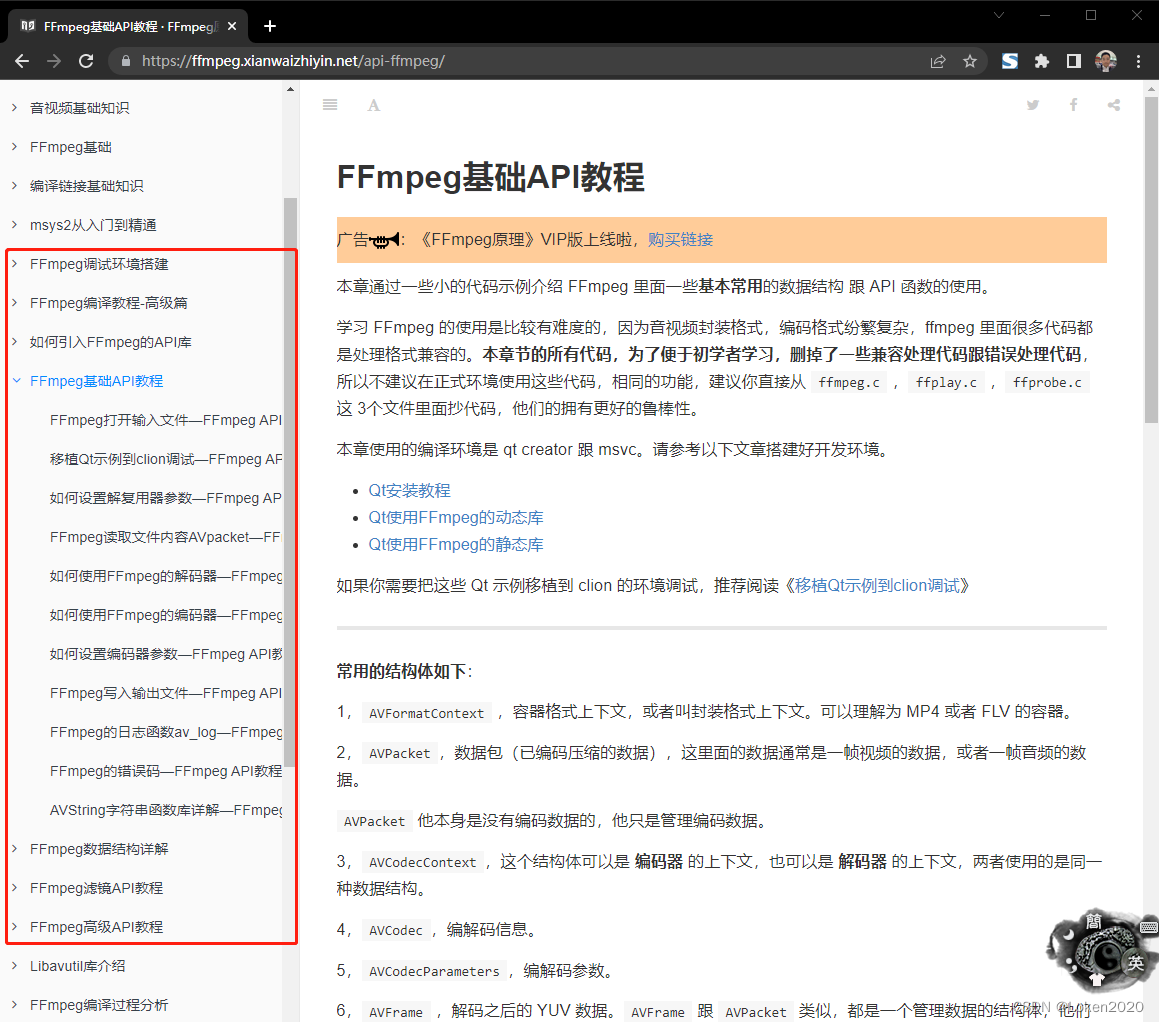The height and width of the screenshot is (1022, 1159).
Task: Share the article via the Facebook icon
Action: (1073, 104)
